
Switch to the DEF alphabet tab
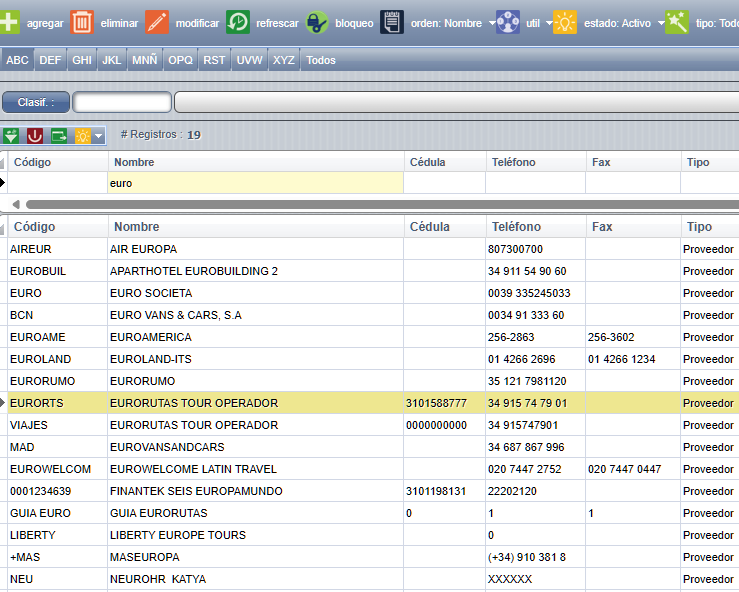(x=50, y=60)
